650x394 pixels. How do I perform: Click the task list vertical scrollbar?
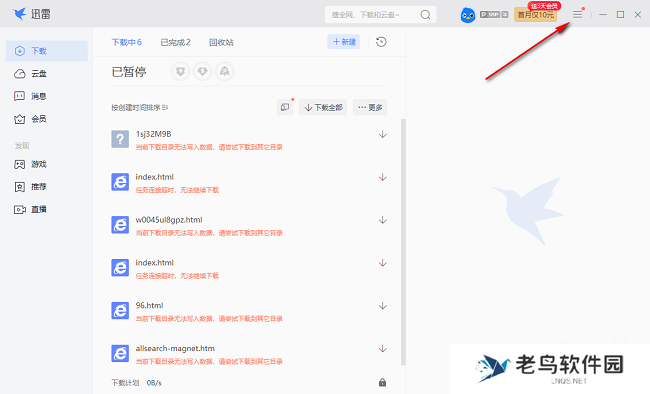click(403, 242)
